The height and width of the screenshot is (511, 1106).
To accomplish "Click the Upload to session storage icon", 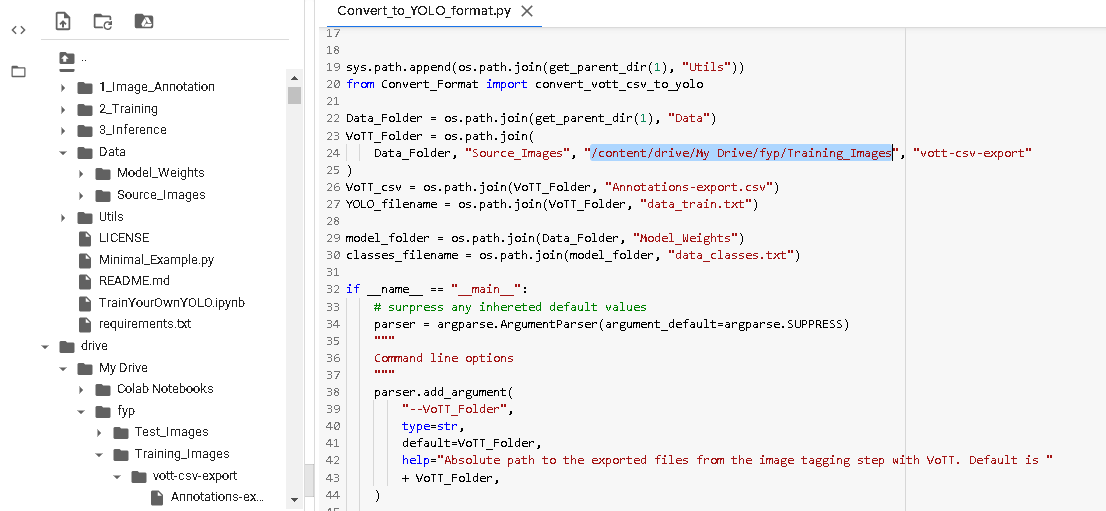I will pyautogui.click(x=63, y=21).
